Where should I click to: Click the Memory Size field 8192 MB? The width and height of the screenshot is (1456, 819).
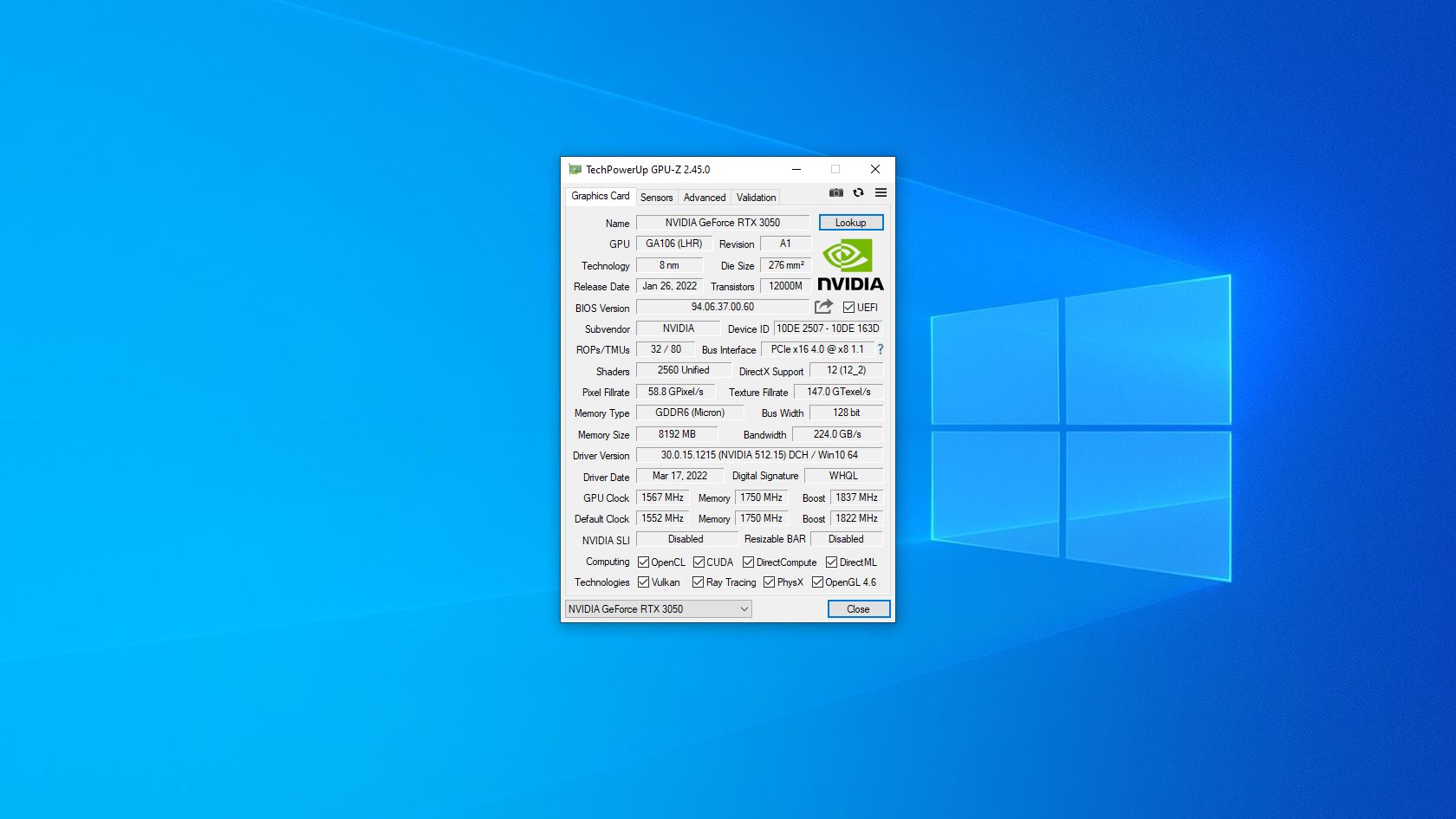point(677,434)
